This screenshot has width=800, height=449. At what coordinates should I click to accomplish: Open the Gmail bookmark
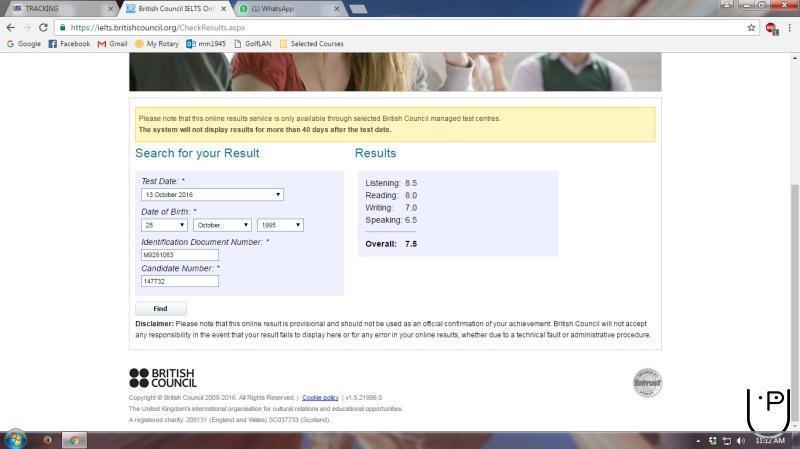pos(112,44)
